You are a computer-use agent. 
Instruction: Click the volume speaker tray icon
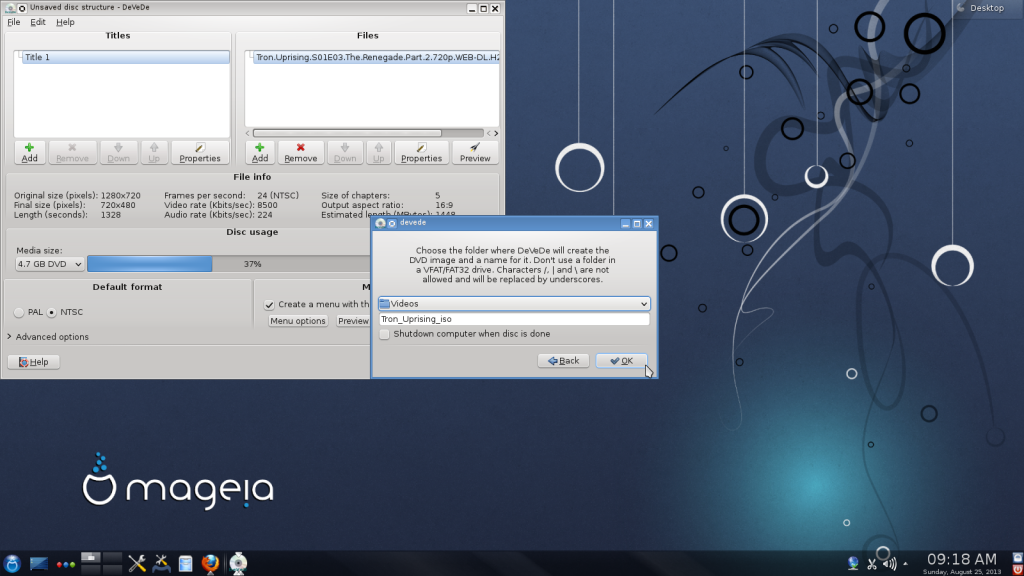coord(889,563)
